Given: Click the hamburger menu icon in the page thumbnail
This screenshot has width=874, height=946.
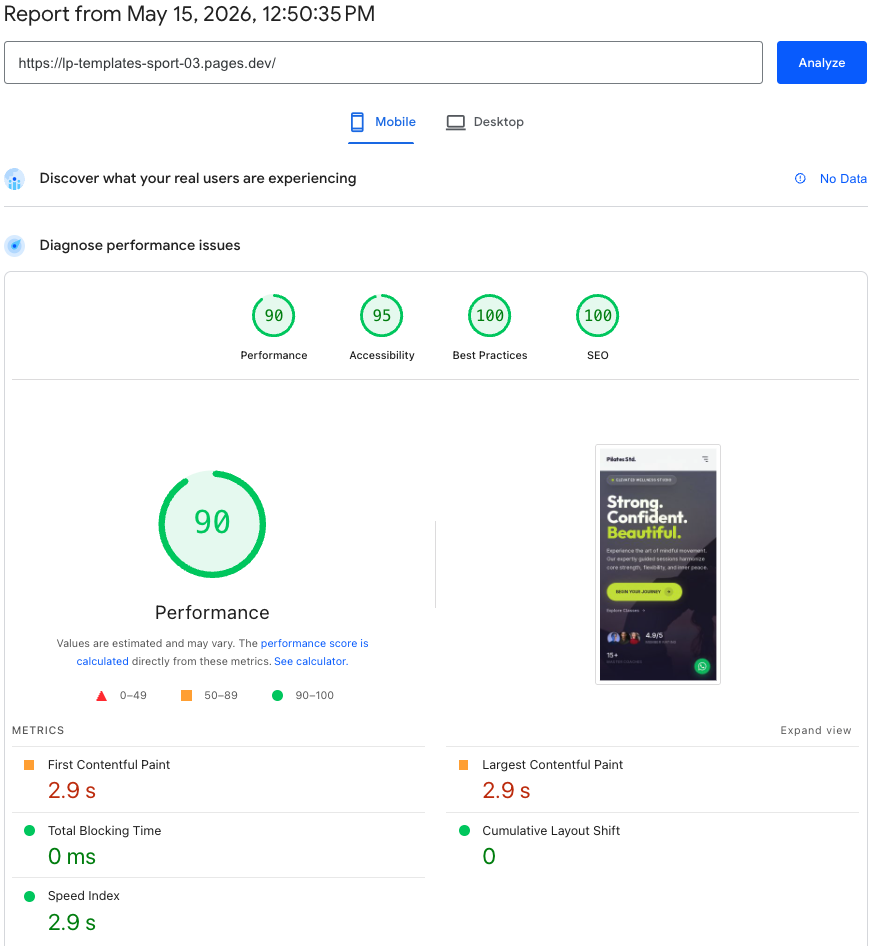Looking at the screenshot, I should tap(705, 459).
